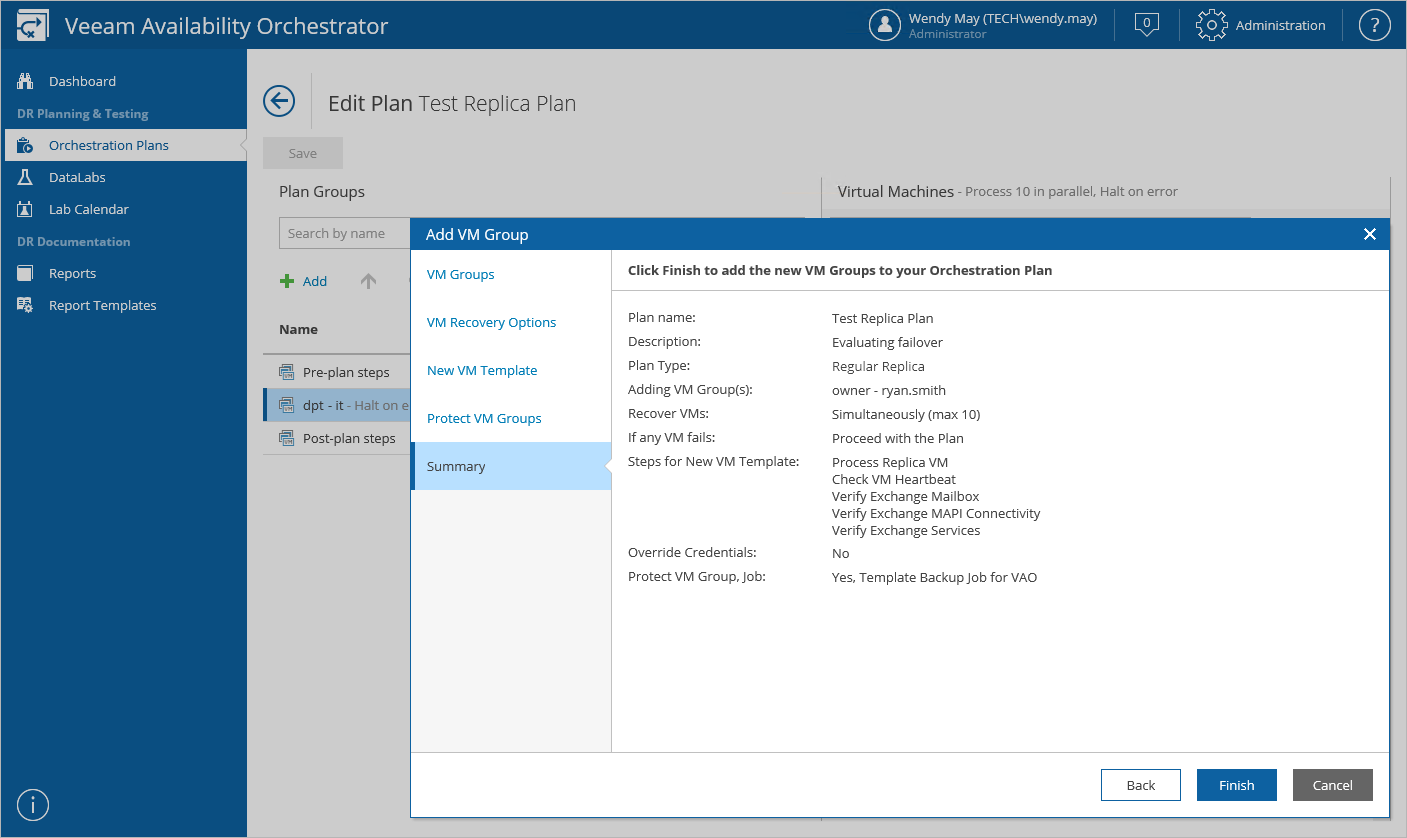Open the notifications counter icon
This screenshot has width=1407, height=838.
[1147, 25]
